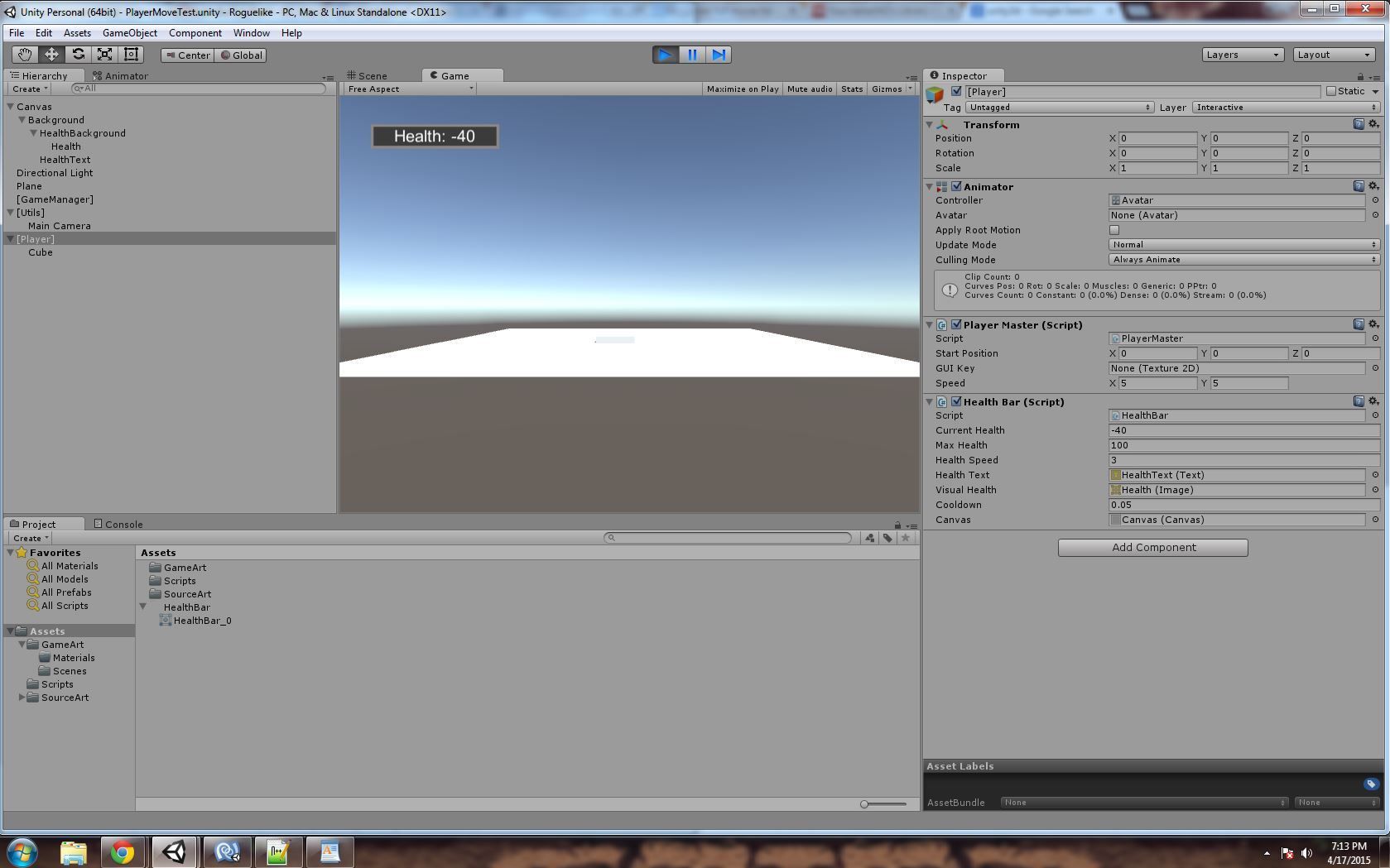The image size is (1390, 868).
Task: Open Transform component help icon
Action: tap(1359, 124)
